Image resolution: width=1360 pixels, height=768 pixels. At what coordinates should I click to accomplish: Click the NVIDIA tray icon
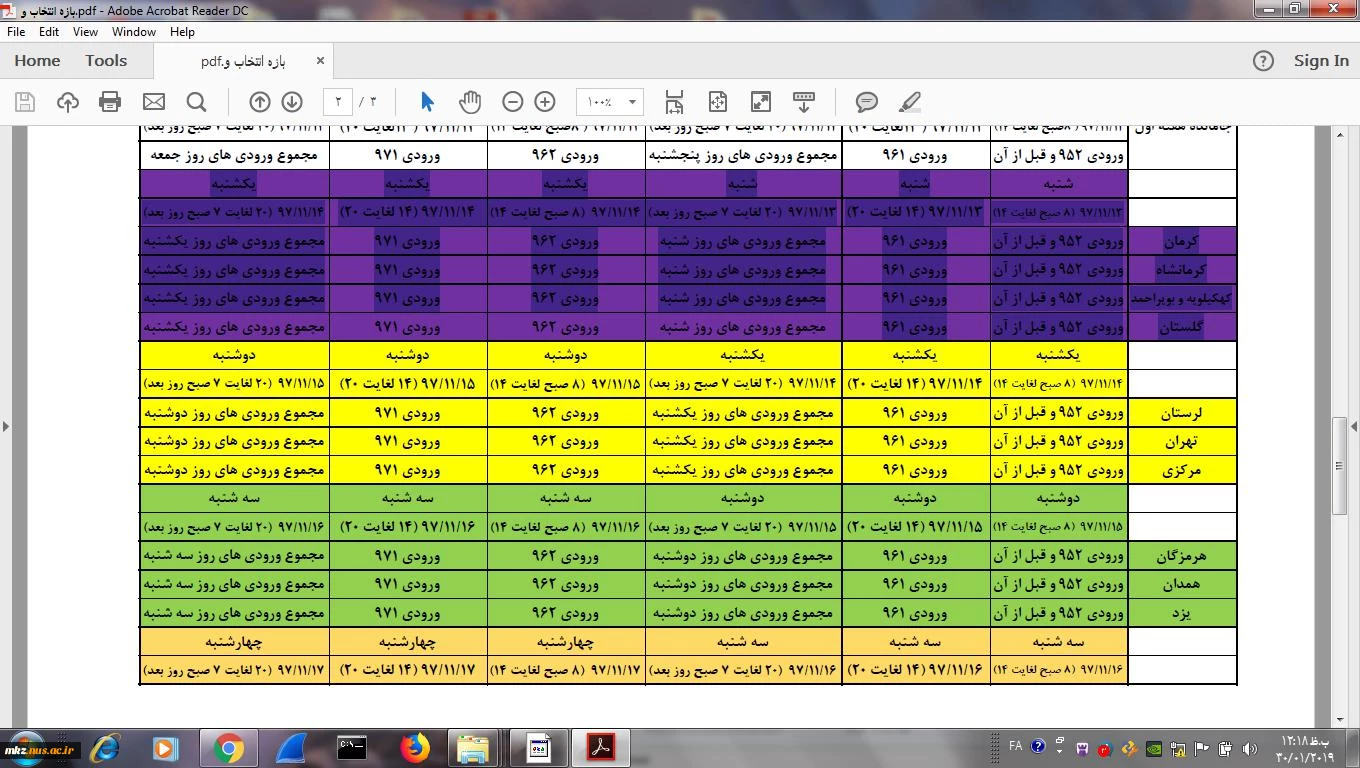1153,748
